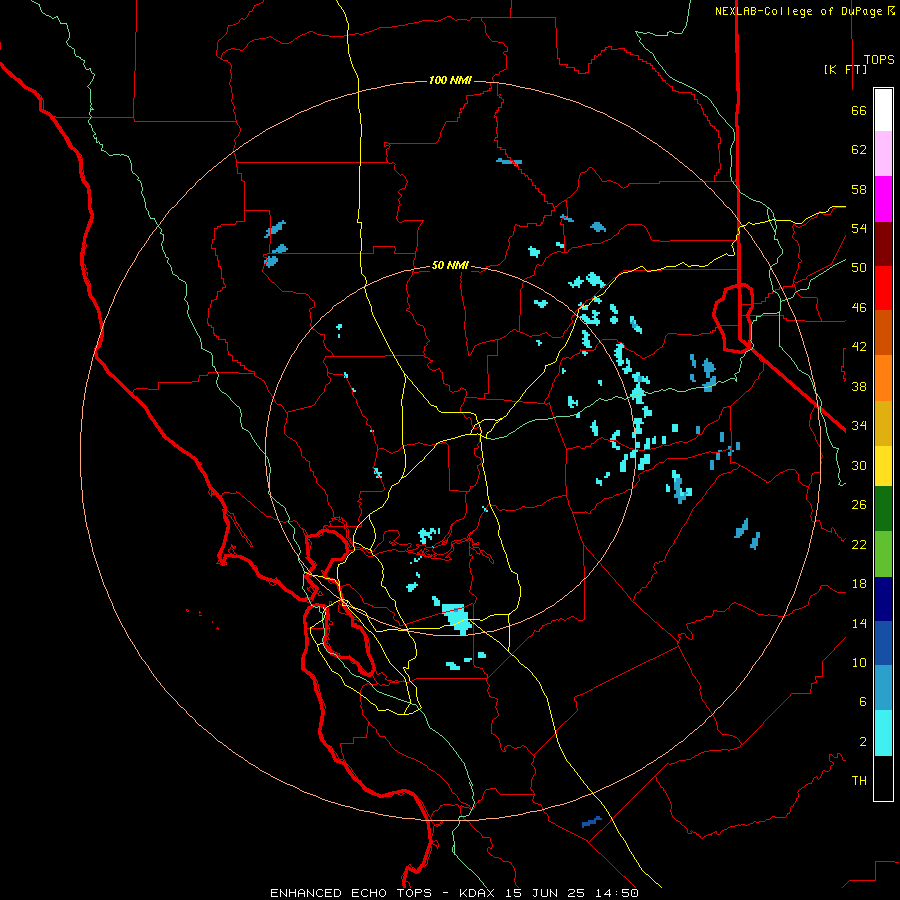
Task: Click the medium blue legend swatch
Action: 883,643
